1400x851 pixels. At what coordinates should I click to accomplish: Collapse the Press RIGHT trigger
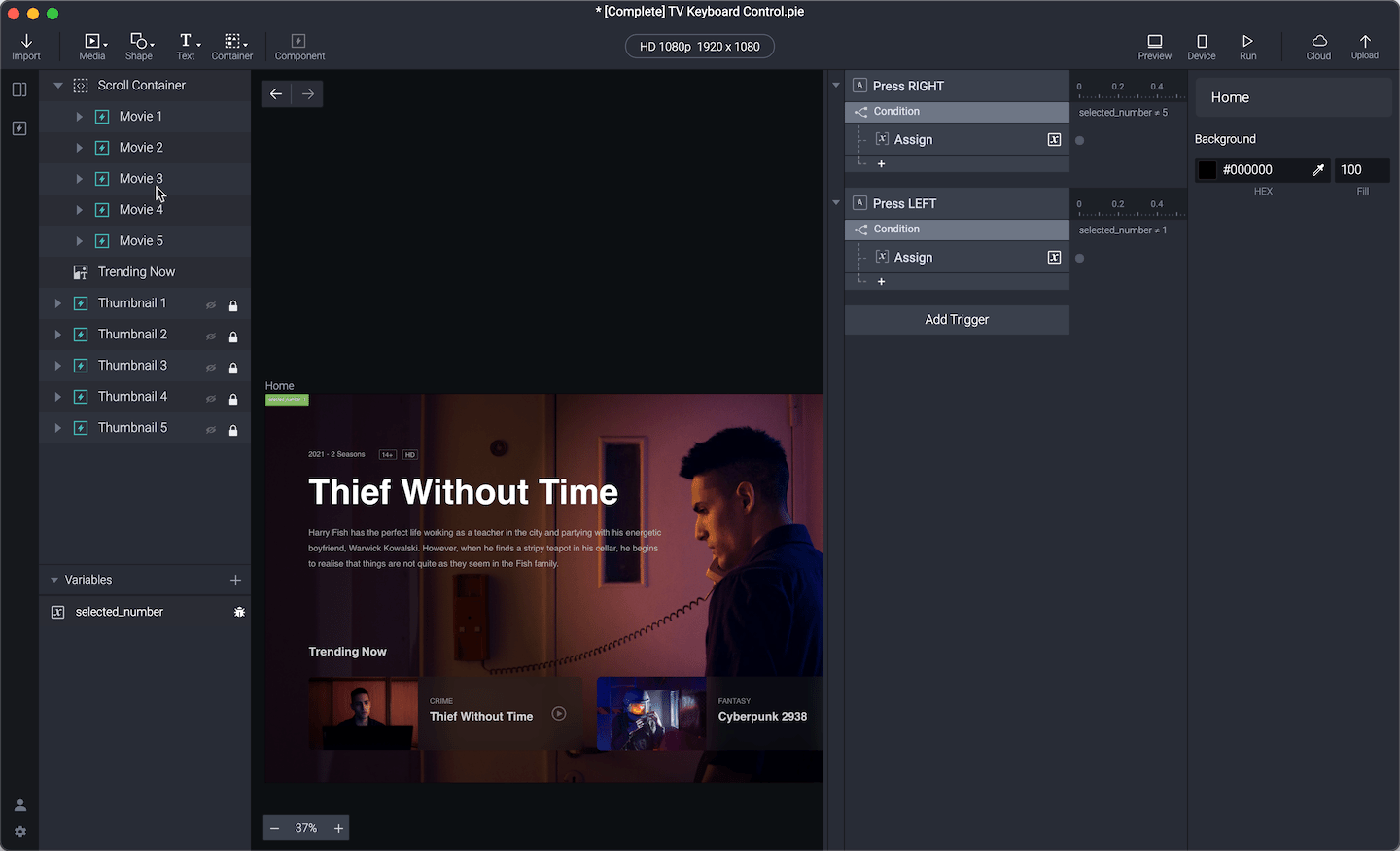click(x=836, y=86)
